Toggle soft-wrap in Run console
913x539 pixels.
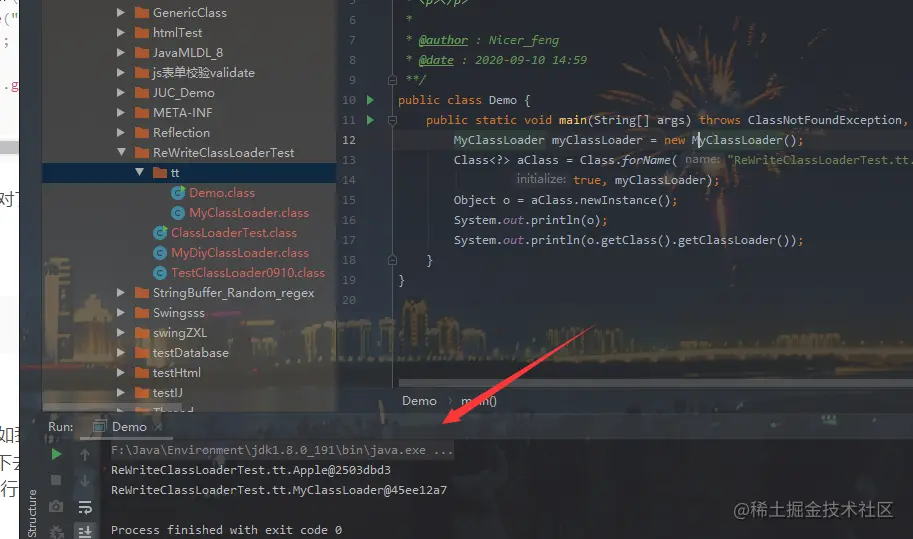coord(85,507)
